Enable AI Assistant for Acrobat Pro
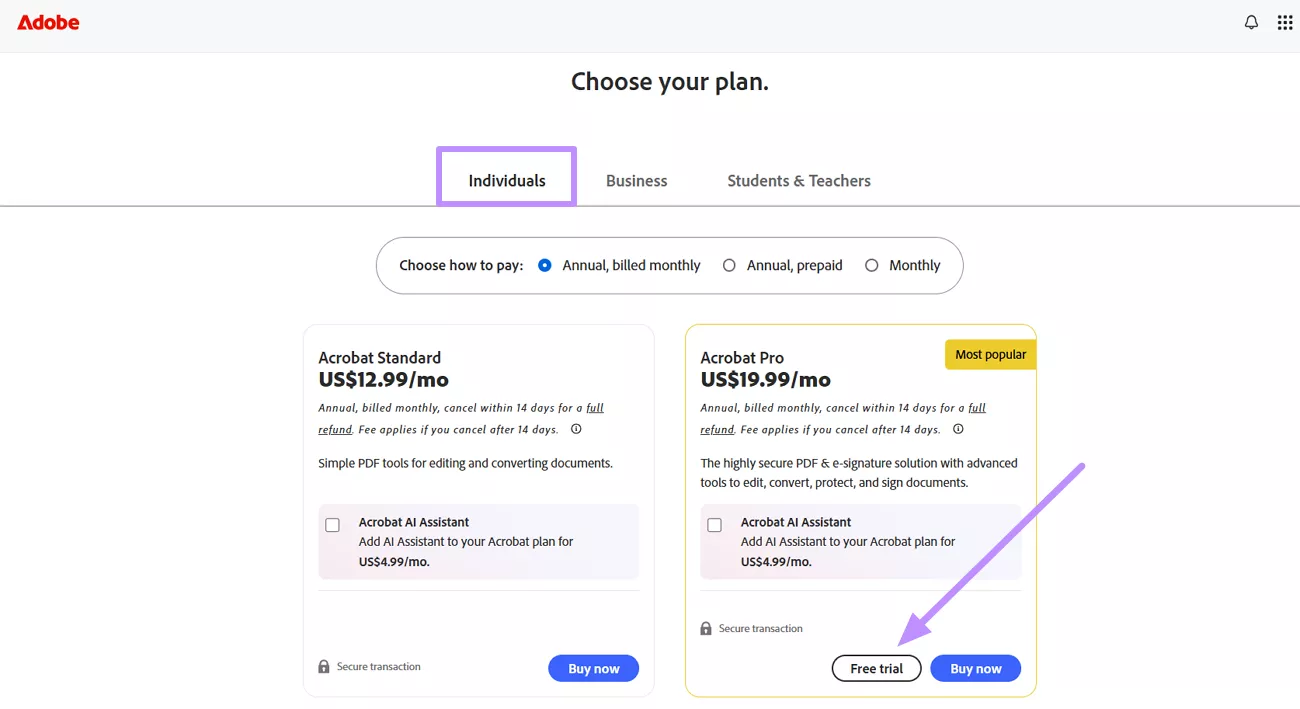Viewport: 1300px width, 709px height. [715, 525]
